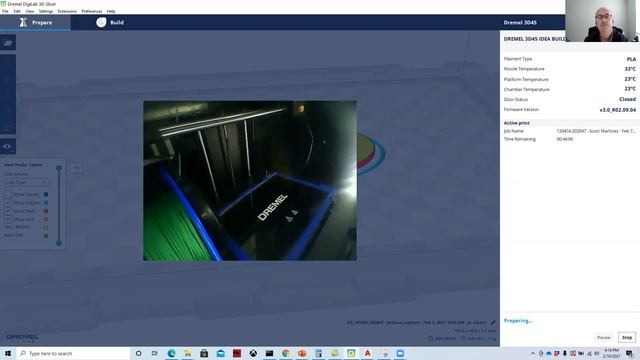Click the printer camera feed image
Screen dimensions: 640x360
coord(250,180)
